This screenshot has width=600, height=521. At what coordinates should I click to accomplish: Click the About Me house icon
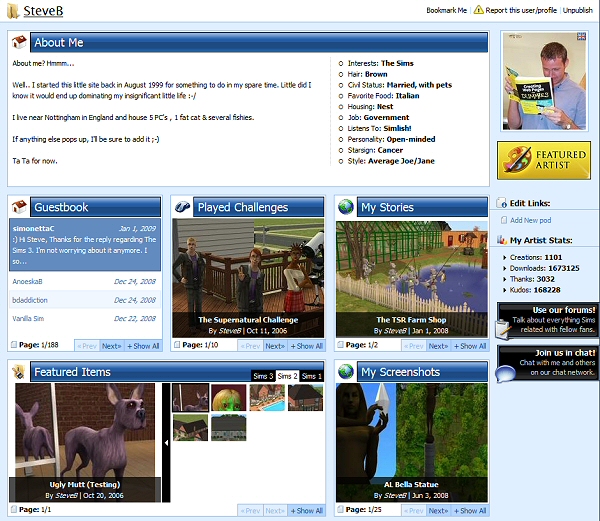[x=19, y=42]
